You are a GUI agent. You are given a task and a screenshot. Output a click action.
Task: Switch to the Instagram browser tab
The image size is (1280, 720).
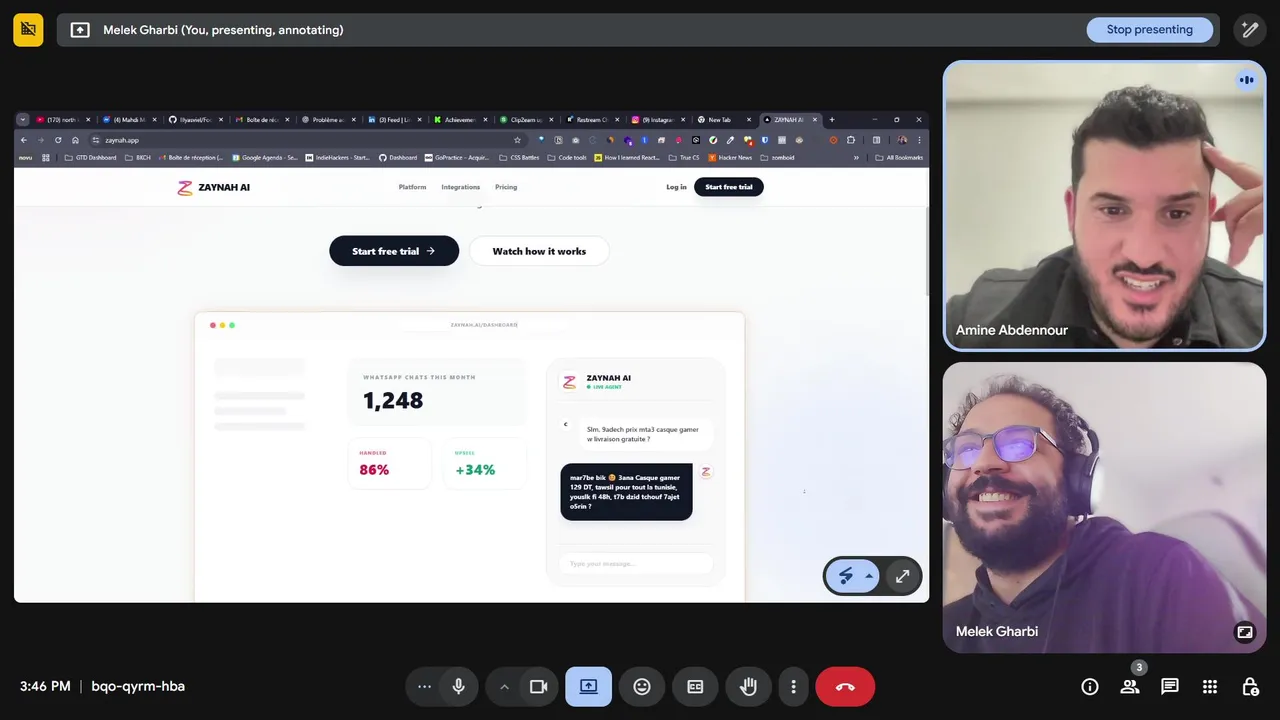tap(660, 120)
